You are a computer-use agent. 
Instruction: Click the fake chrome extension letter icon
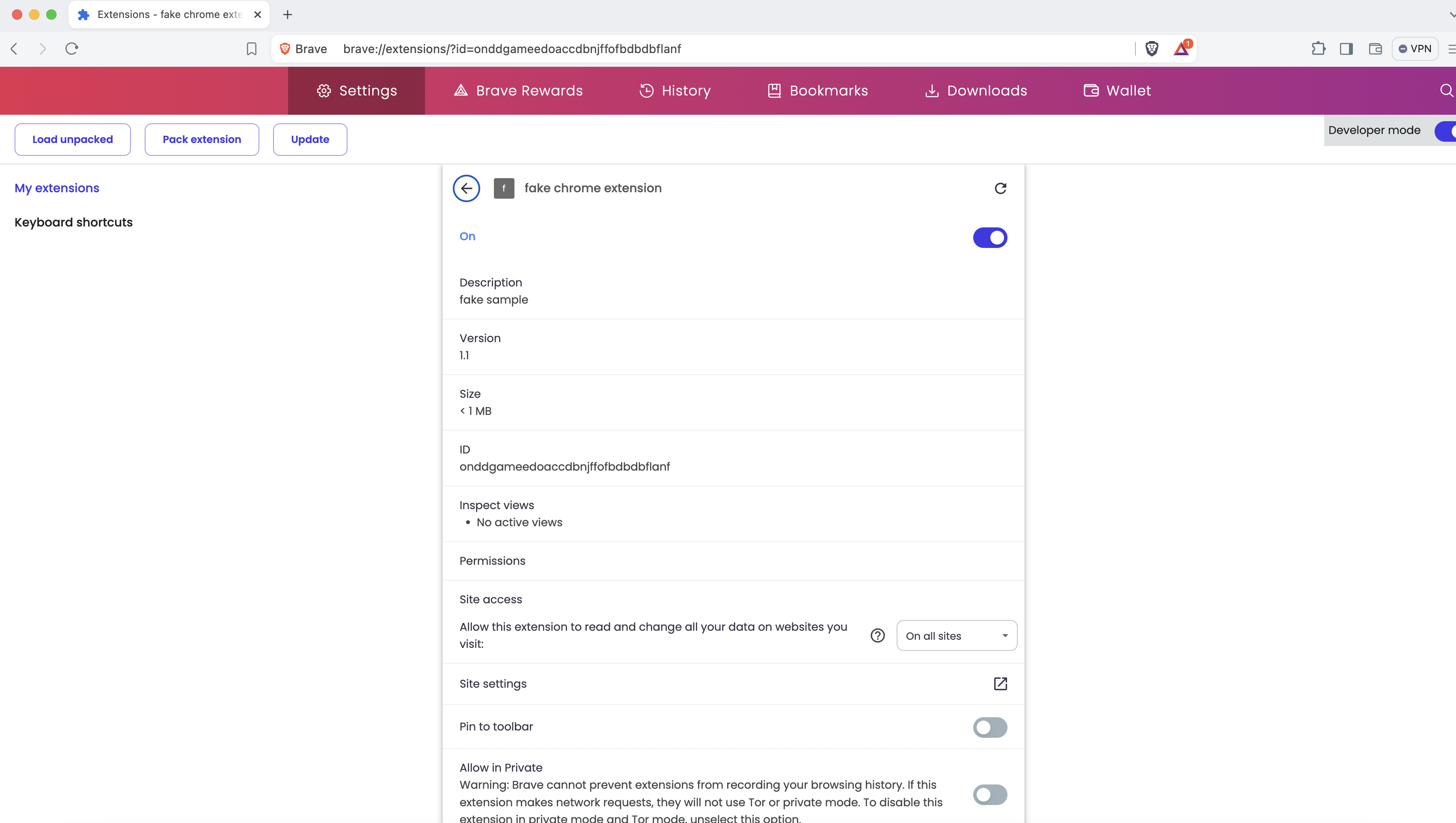[504, 188]
